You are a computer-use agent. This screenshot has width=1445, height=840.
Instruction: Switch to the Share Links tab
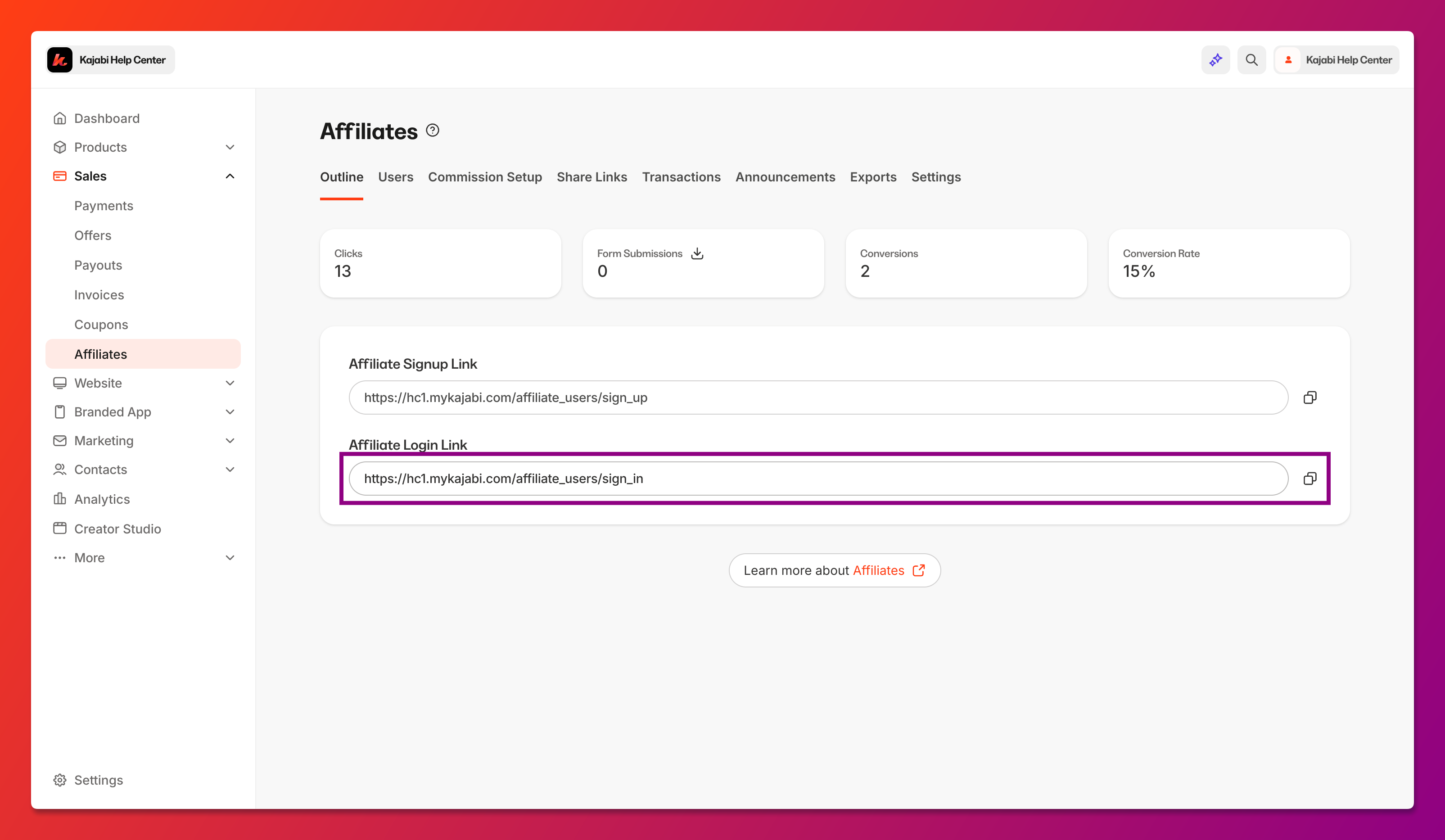click(x=592, y=177)
